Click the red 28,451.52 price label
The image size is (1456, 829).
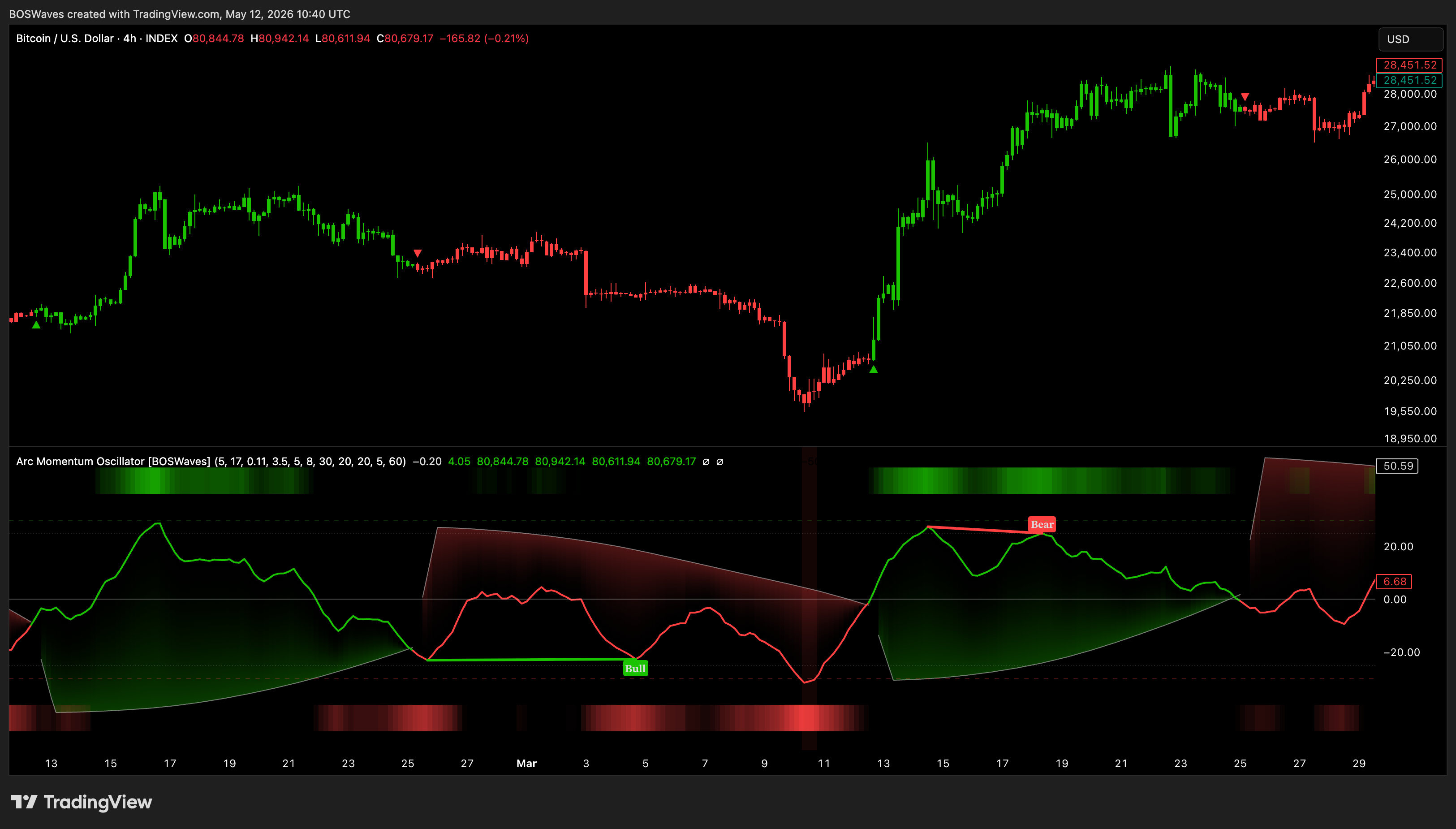point(1409,65)
